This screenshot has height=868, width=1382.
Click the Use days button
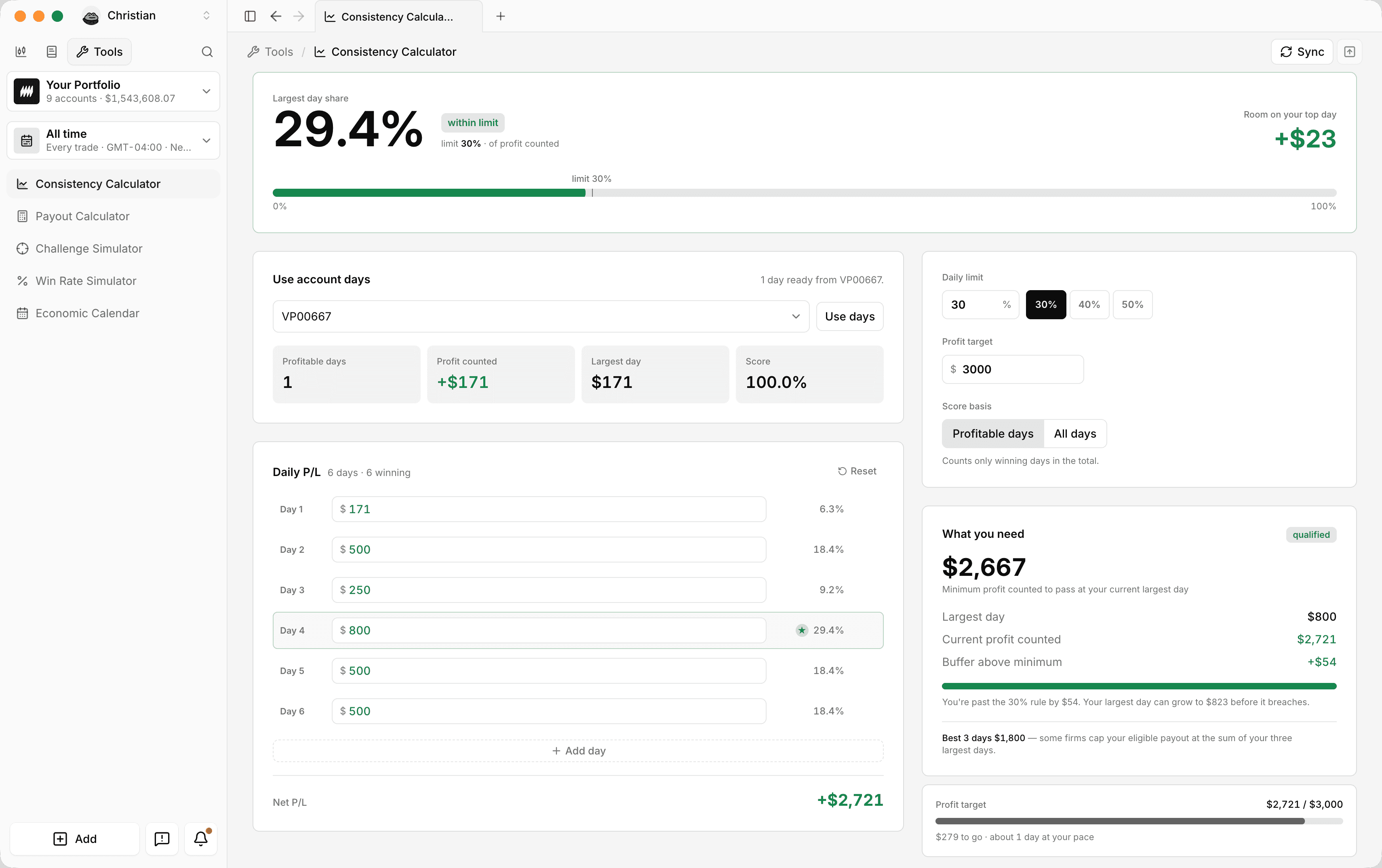point(849,316)
